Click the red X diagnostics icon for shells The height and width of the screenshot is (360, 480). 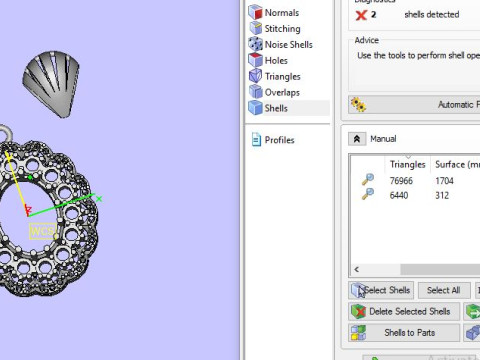(x=361, y=15)
